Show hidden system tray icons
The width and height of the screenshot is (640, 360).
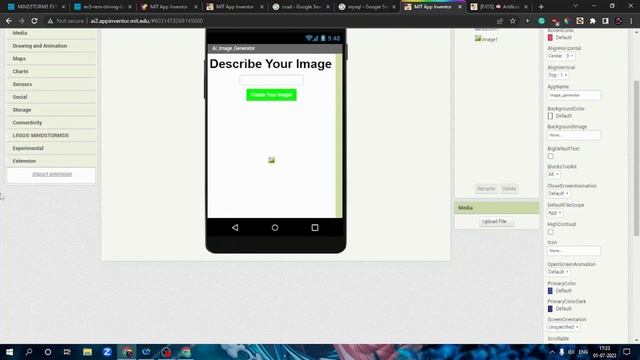click(552, 352)
